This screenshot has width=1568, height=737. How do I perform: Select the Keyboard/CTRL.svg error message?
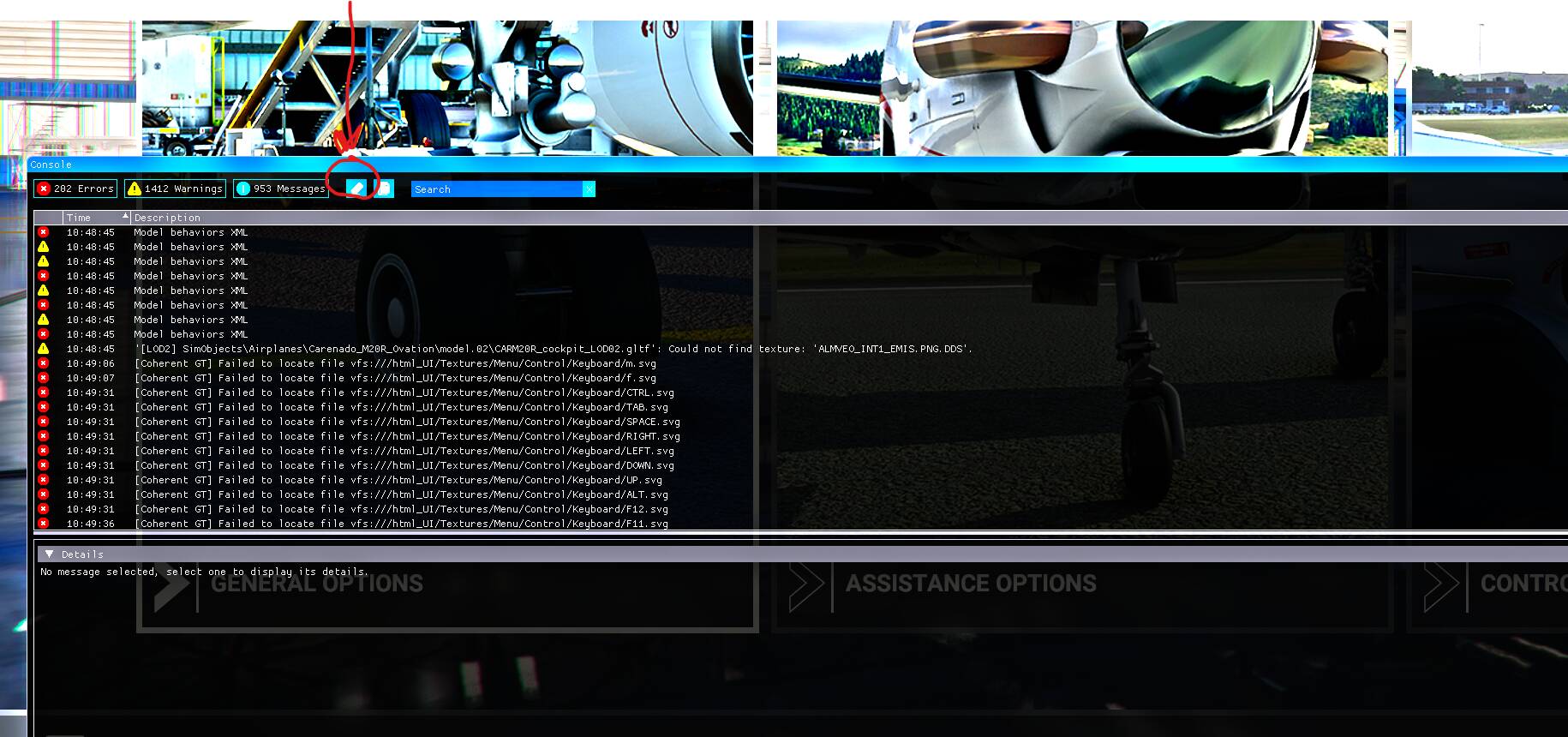404,392
